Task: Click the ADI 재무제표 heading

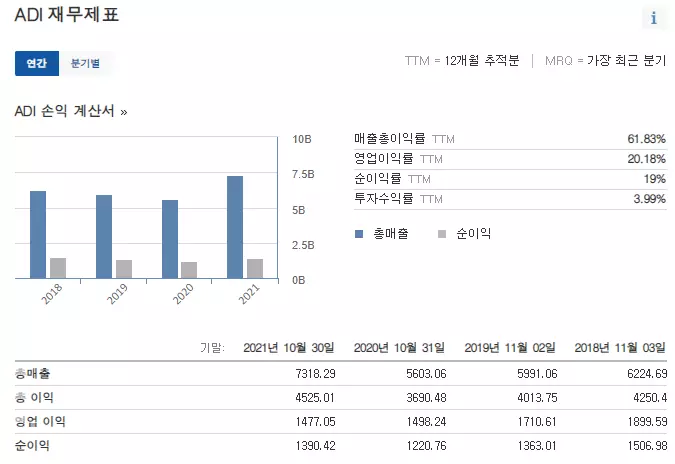Action: tap(67, 15)
